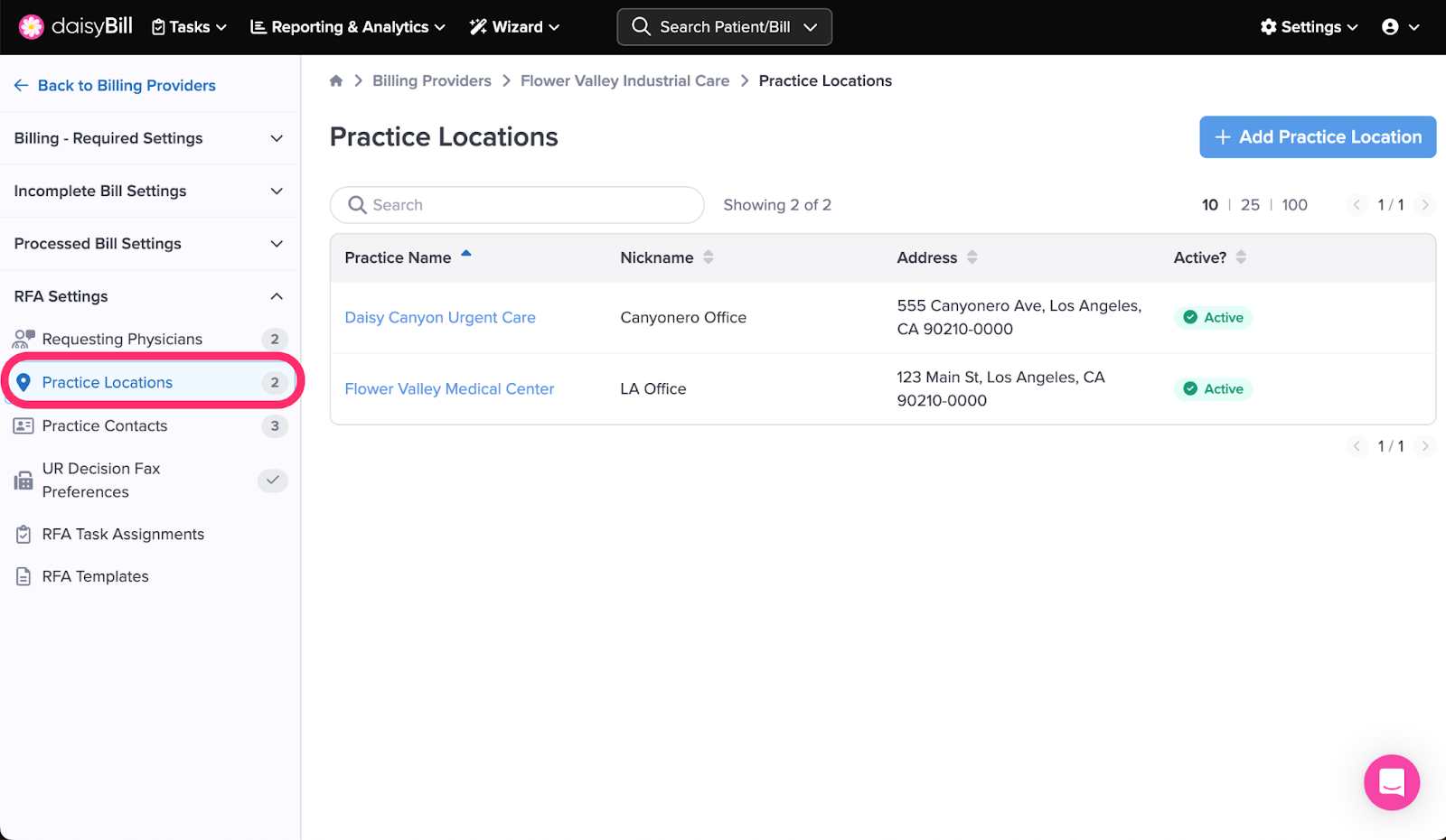The height and width of the screenshot is (840, 1446).
Task: Open Flower Valley Medical Center location
Action: coord(449,388)
